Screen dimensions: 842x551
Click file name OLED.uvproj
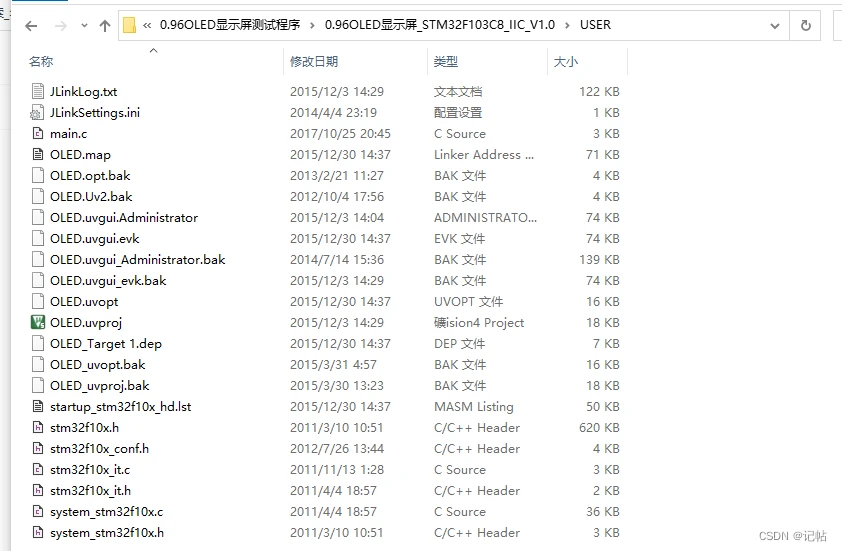pyautogui.click(x=86, y=323)
